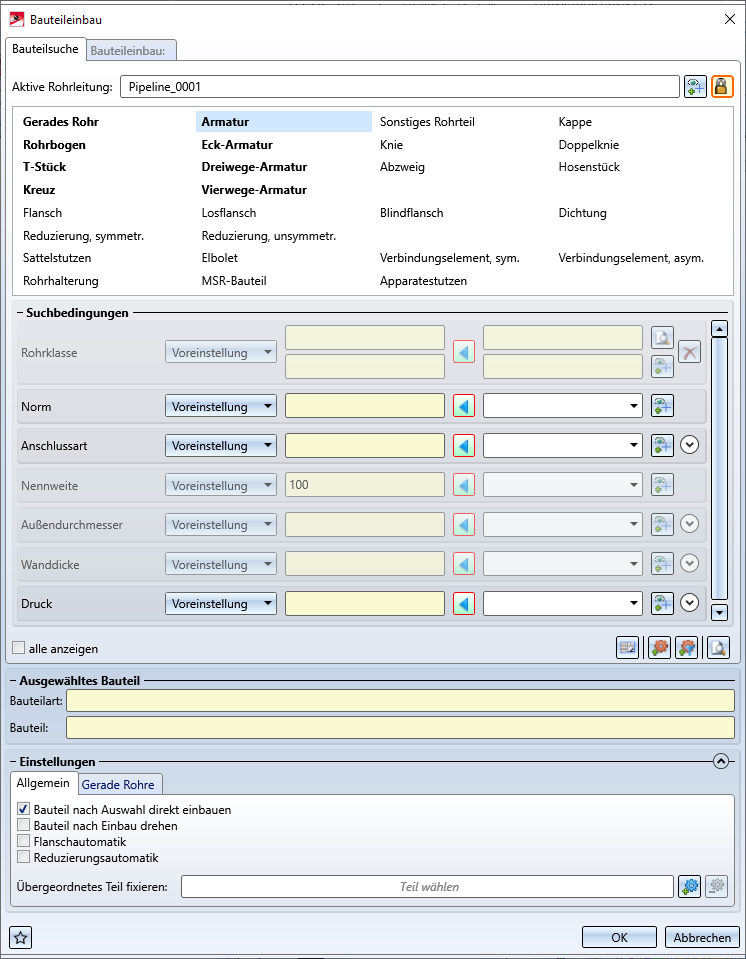Click the search icon in Rohrklasse row

(662, 337)
